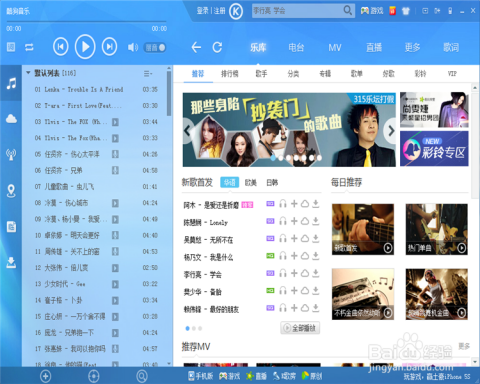Switch to the 电台 radio tab
This screenshot has height=384, width=480.
point(296,47)
